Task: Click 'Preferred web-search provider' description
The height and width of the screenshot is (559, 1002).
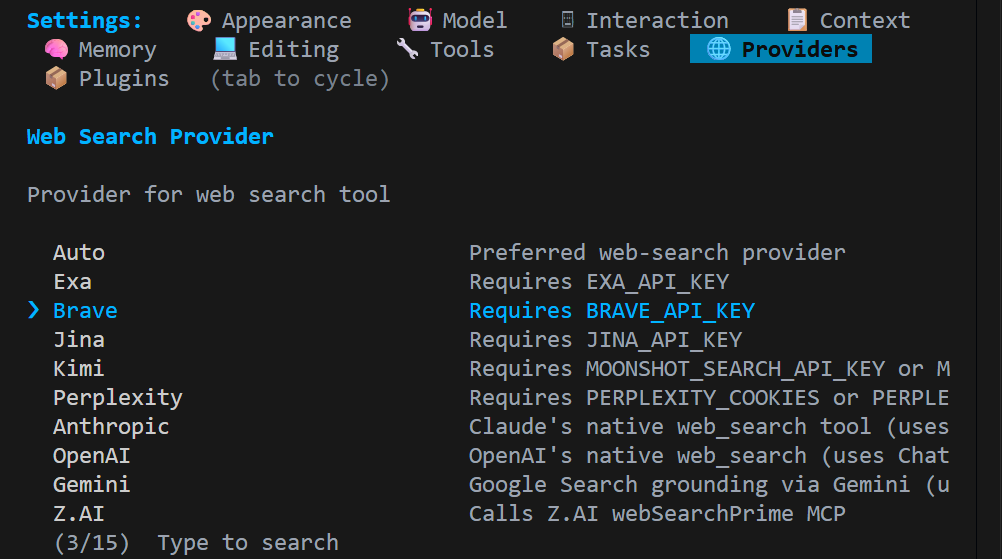Action: coord(657,253)
